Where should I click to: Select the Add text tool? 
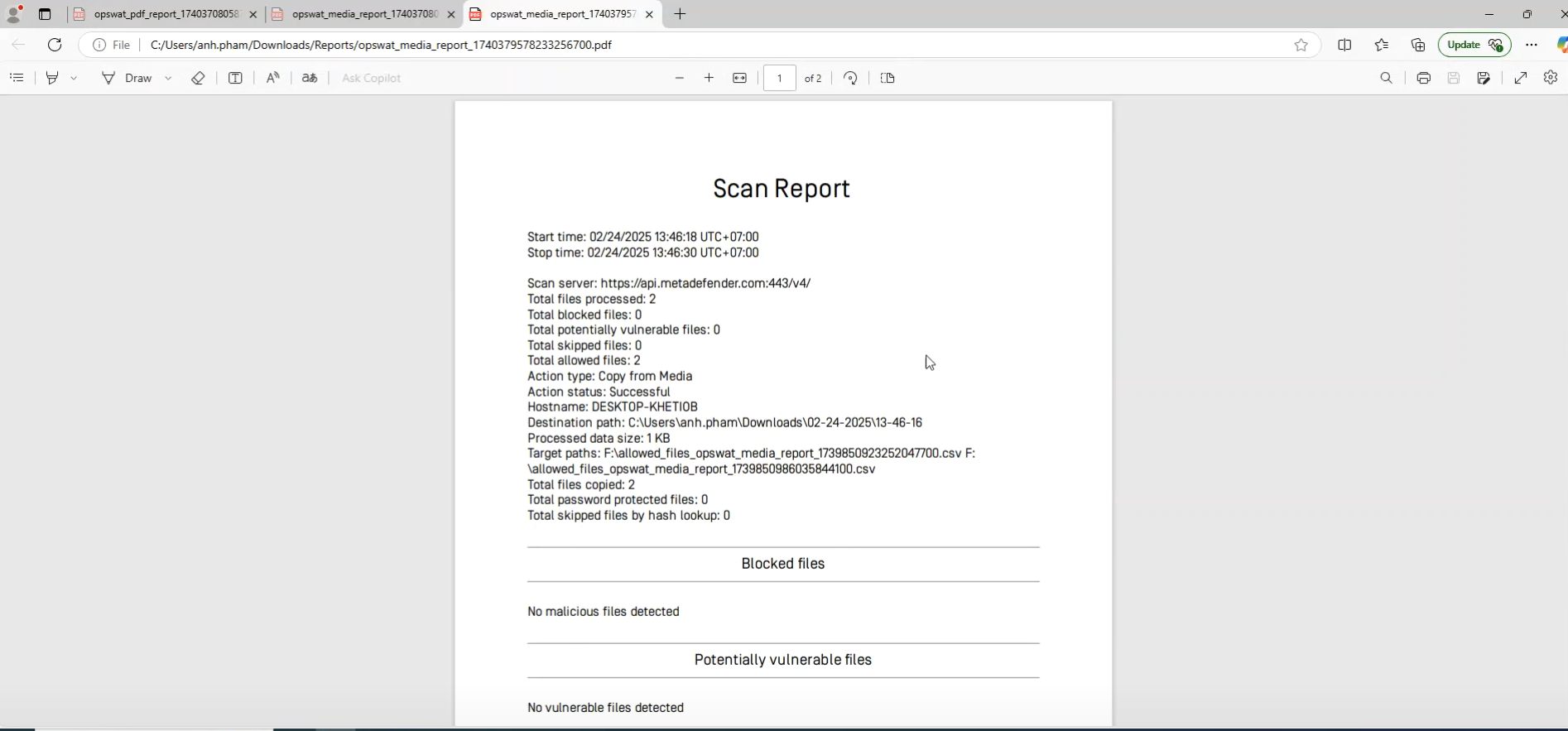pos(235,78)
